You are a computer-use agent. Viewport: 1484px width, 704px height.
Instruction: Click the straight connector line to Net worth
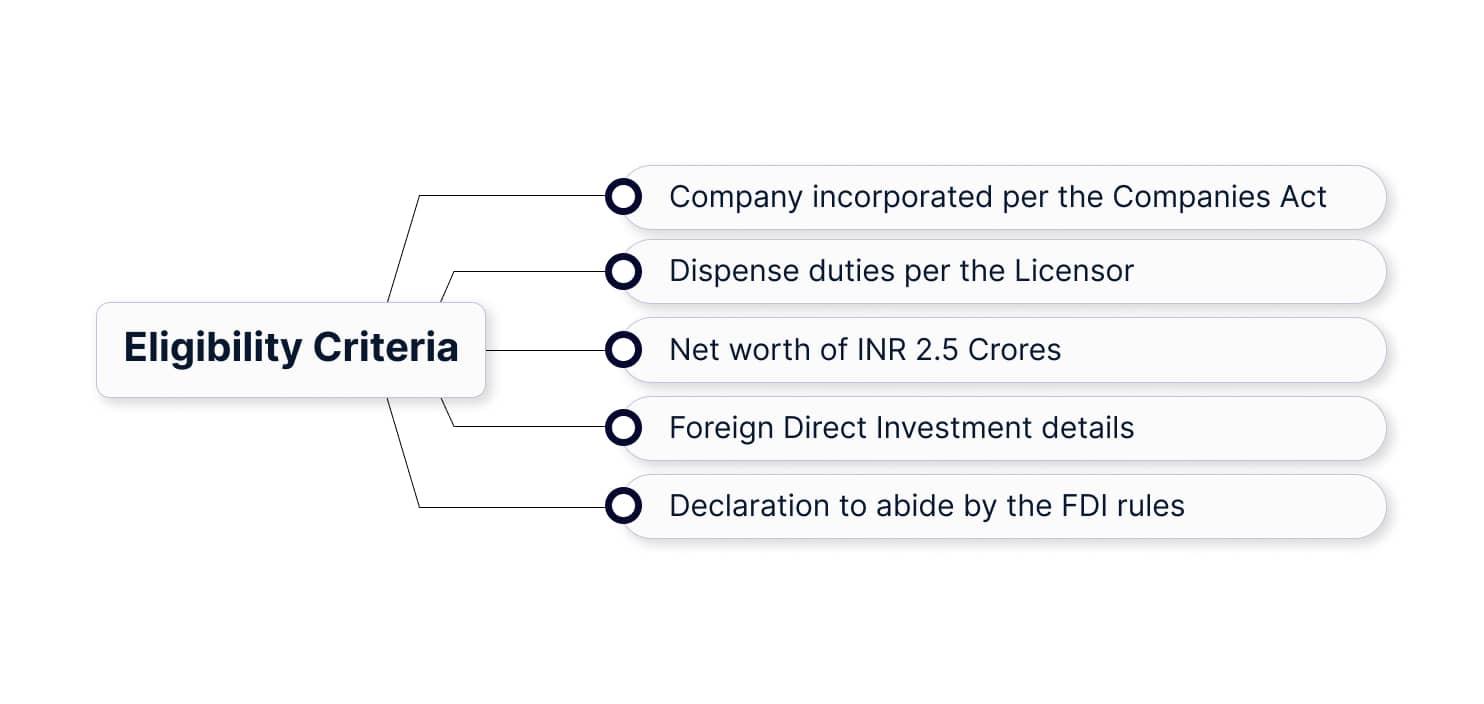click(x=545, y=351)
